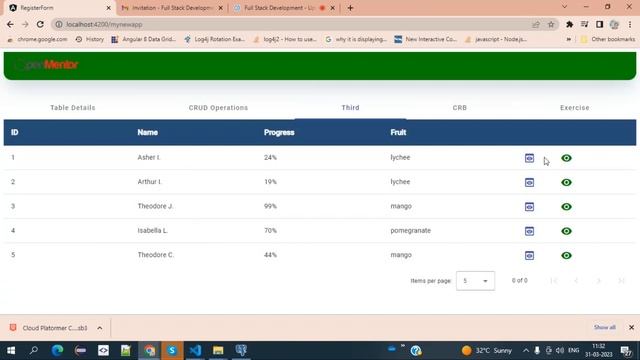Image resolution: width=640 pixels, height=360 pixels.
Task: Click the browser forward arrow
Action: [x=25, y=24]
